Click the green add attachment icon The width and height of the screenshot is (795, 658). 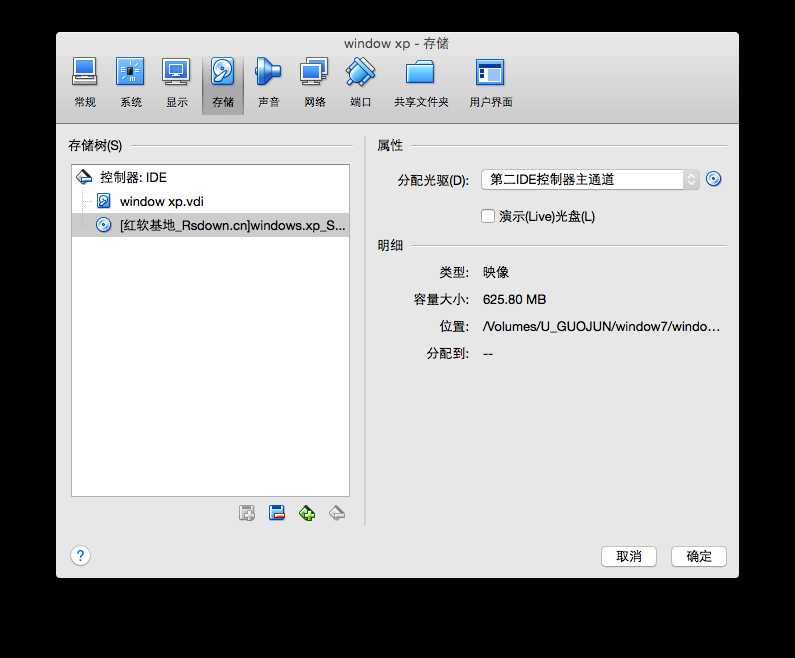[x=307, y=513]
